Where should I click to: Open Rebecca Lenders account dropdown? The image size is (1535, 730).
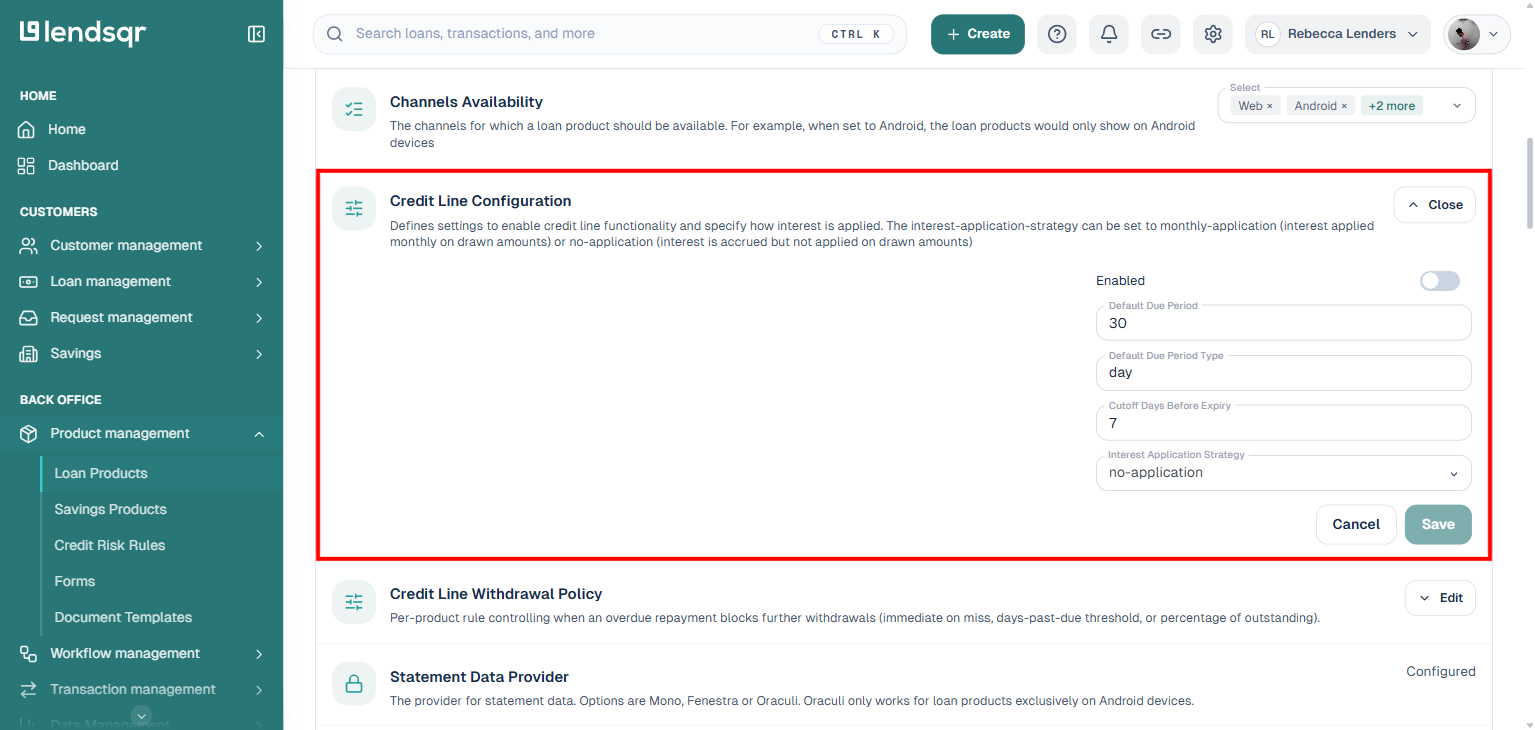tap(1338, 34)
